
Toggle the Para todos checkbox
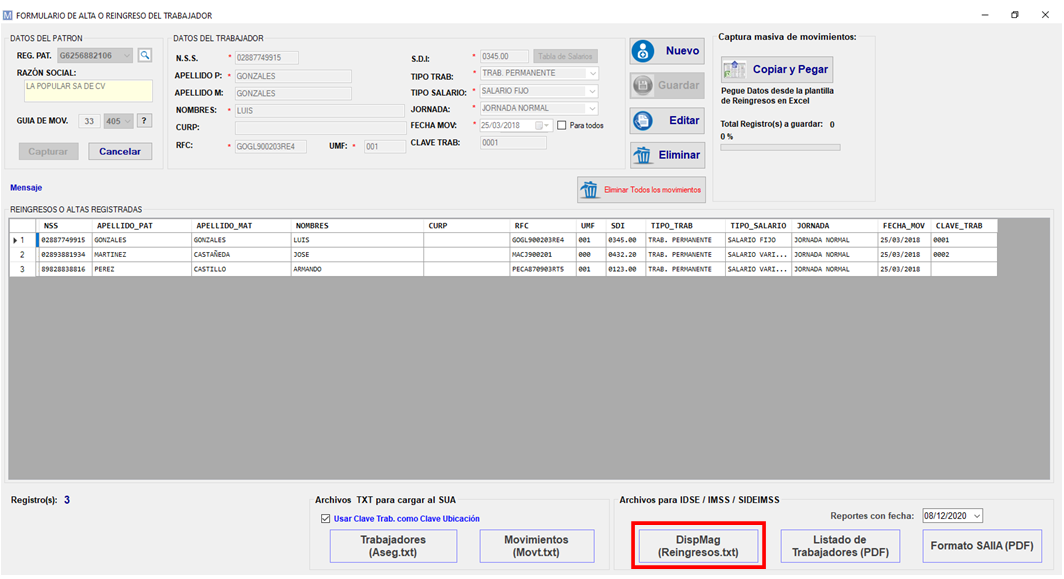pyautogui.click(x=561, y=126)
